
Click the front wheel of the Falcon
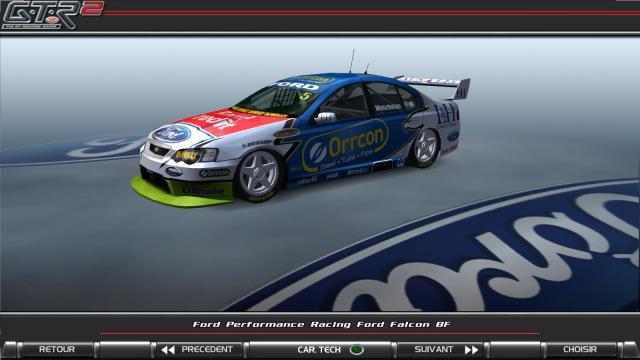(x=259, y=176)
